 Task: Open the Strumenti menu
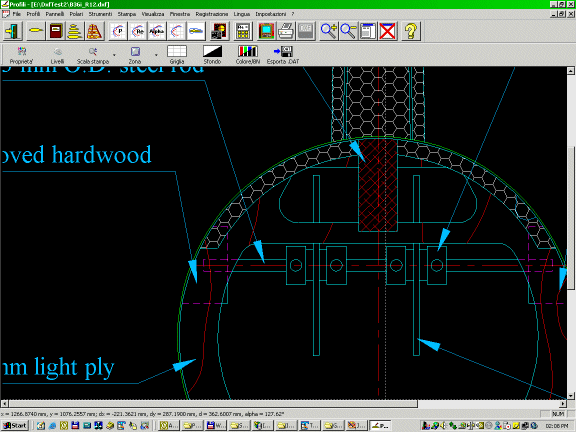coord(100,14)
